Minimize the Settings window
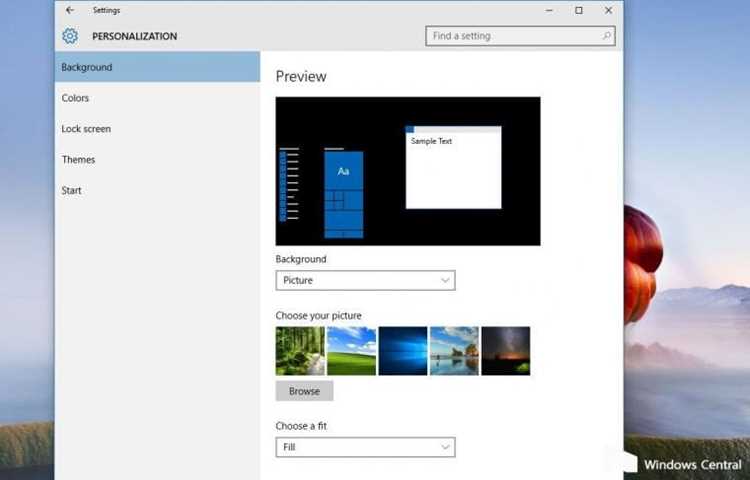This screenshot has width=750, height=480. tap(549, 10)
